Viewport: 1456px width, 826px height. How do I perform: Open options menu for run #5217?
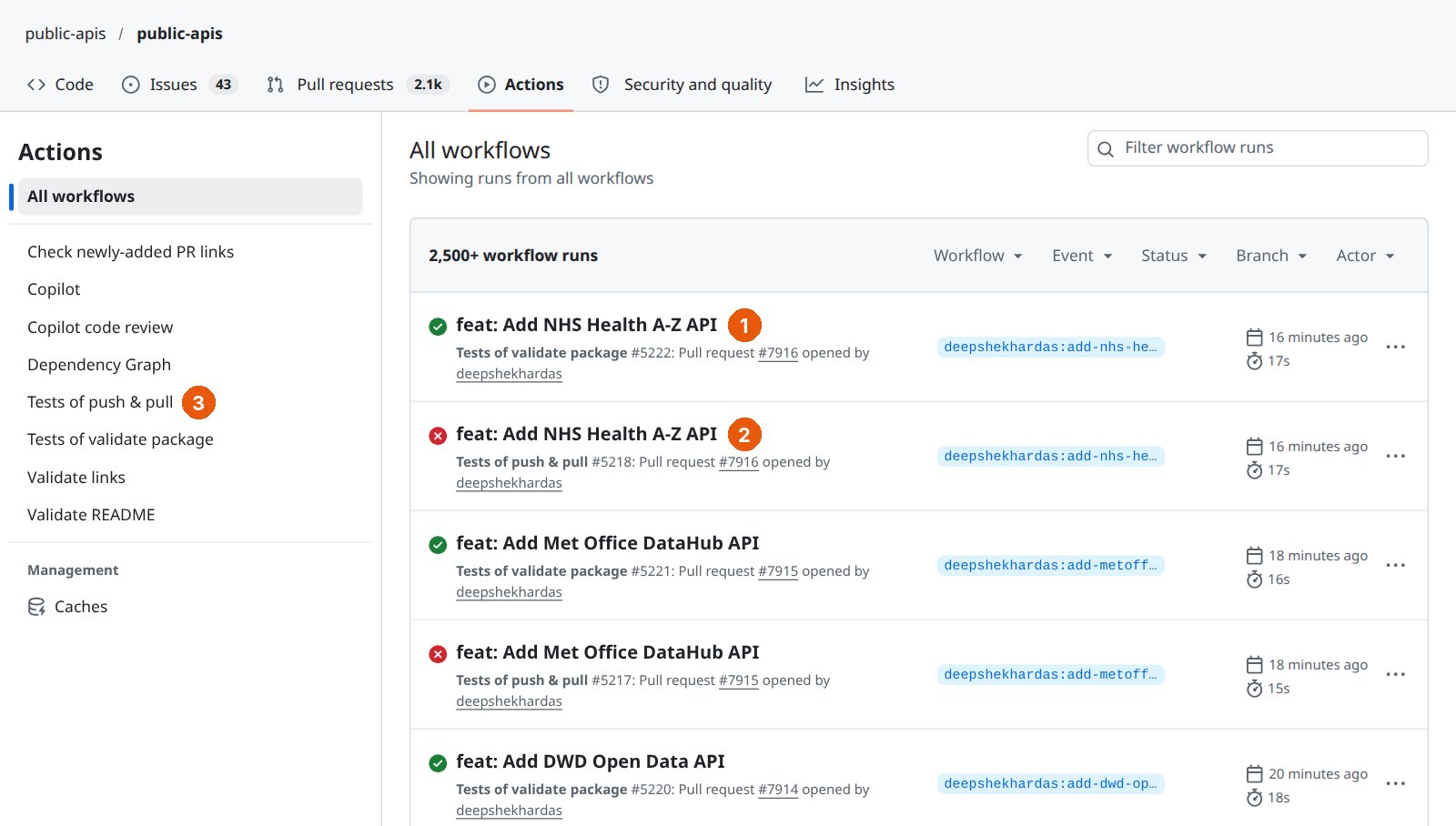click(1395, 674)
